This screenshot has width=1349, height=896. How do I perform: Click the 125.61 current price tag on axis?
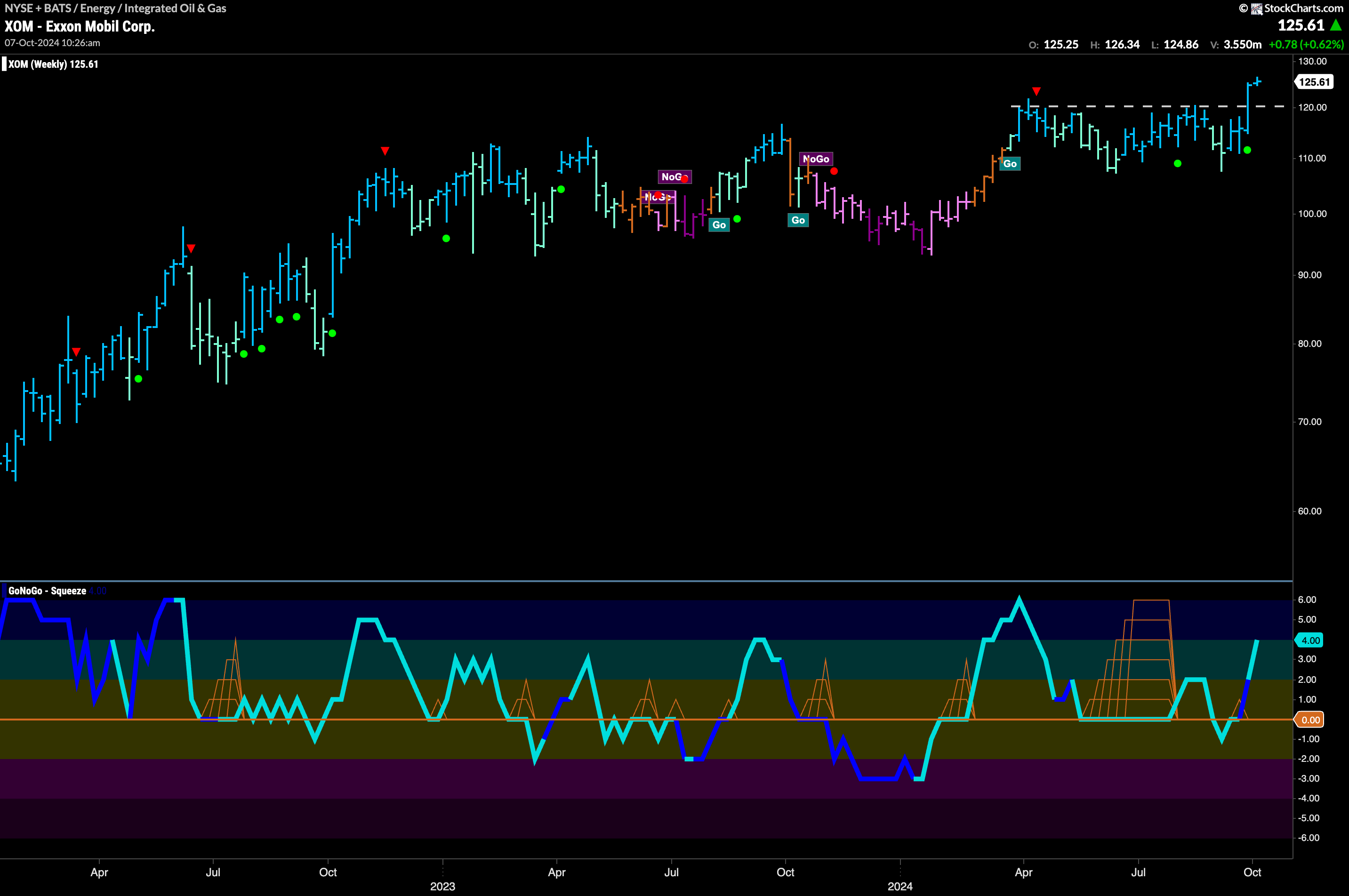click(1314, 82)
